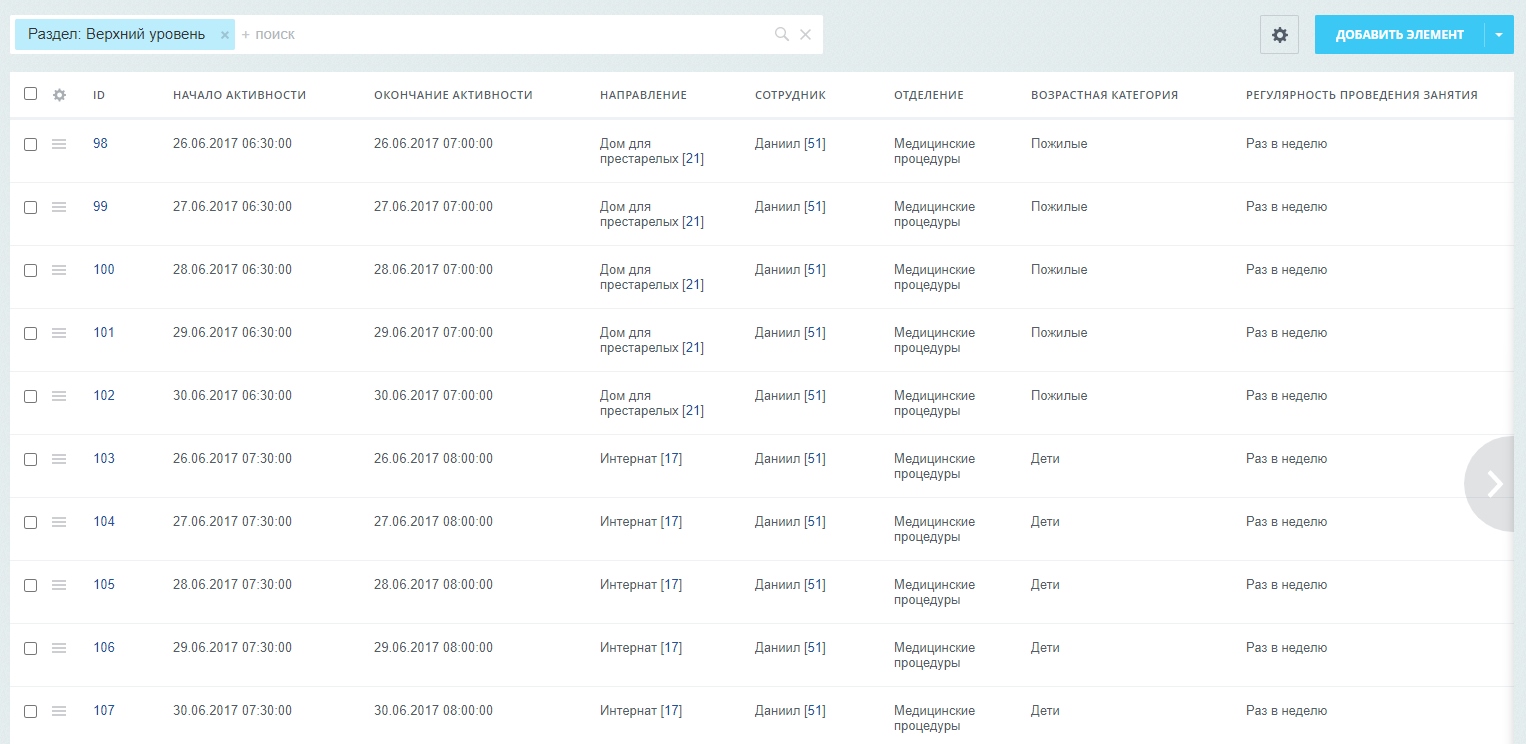Screen dimensions: 1526x744
Task: Expand dropdown arrow beside 'Добавить элемент'
Action: click(x=1499, y=35)
